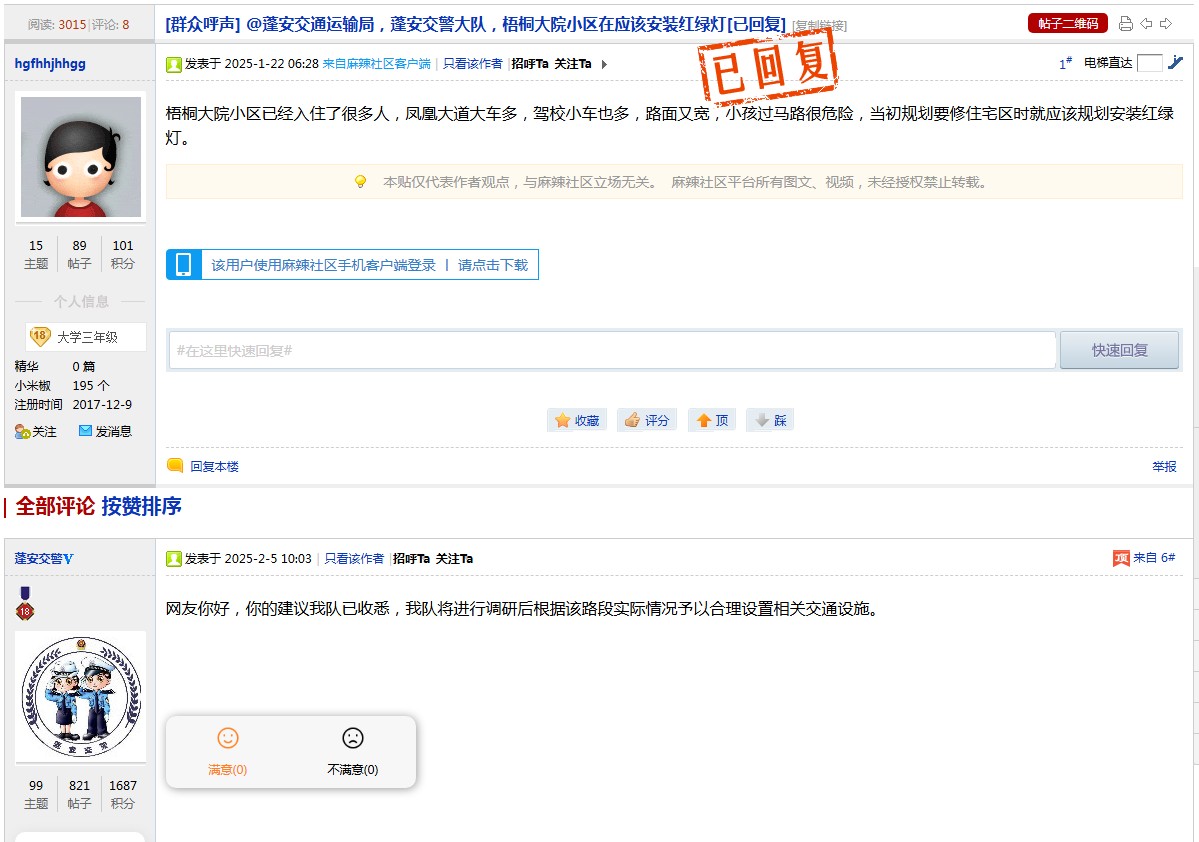This screenshot has height=842, width=1199.
Task: Click the medal badge under 蓬安交警
Action: coord(25,603)
